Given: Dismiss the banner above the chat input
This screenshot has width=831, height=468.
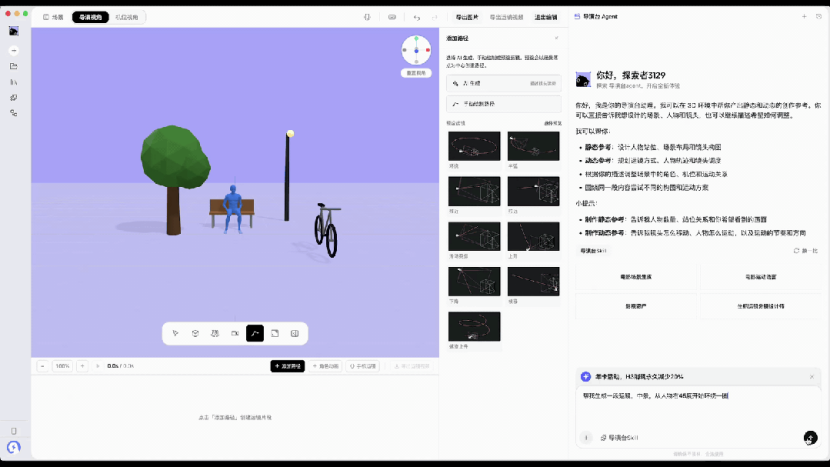Looking at the screenshot, I should (811, 377).
